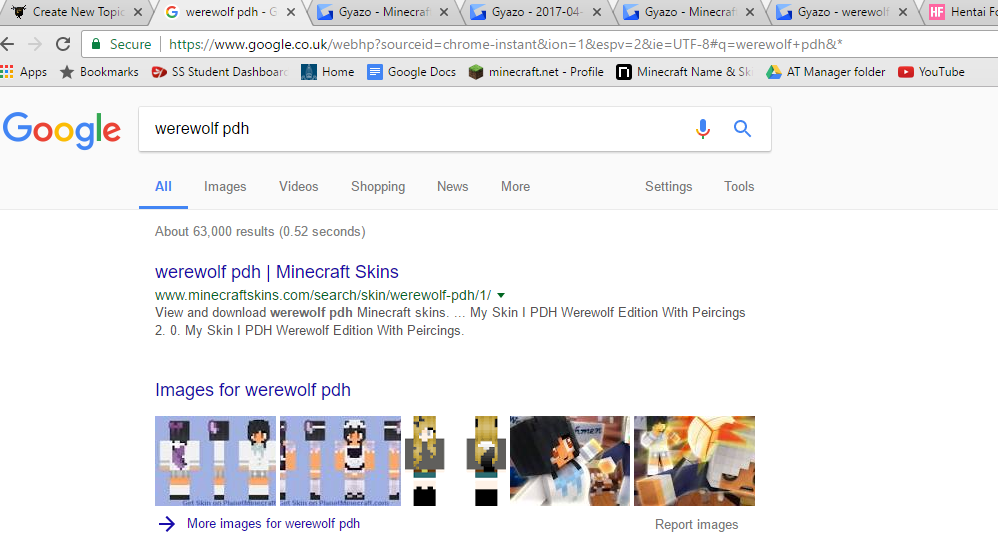This screenshot has width=998, height=554.
Task: Open the AT Manager folder bookmark
Action: tap(826, 72)
